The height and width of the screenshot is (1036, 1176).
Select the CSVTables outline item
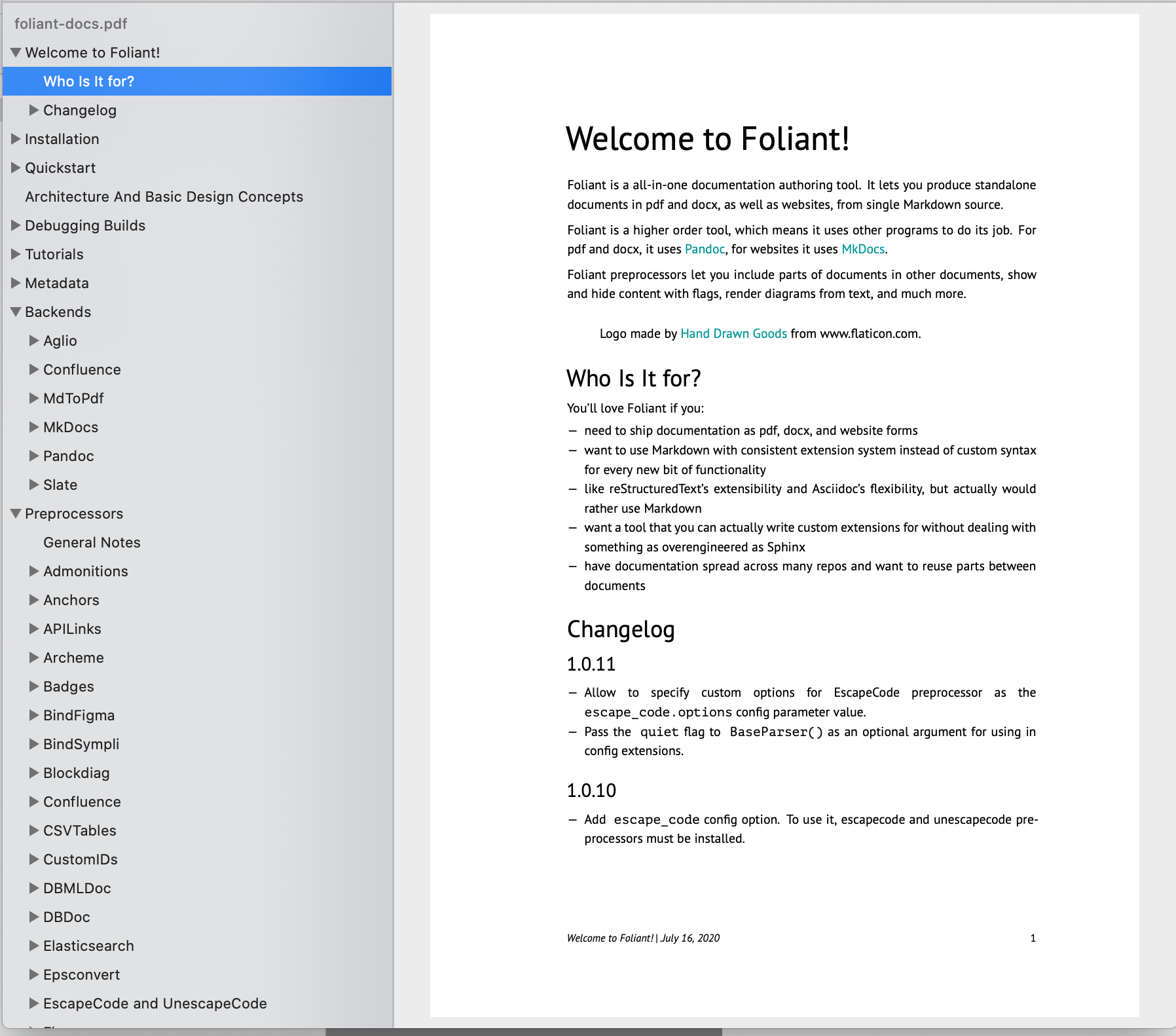pyautogui.click(x=80, y=830)
